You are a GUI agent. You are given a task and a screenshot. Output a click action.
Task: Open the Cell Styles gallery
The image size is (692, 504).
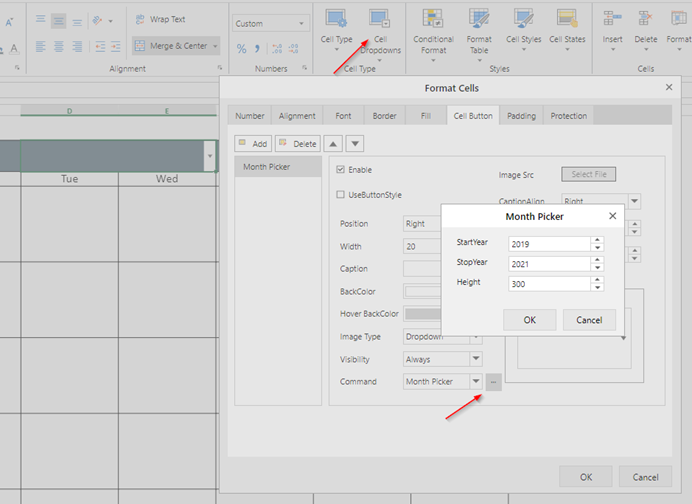coord(523,29)
